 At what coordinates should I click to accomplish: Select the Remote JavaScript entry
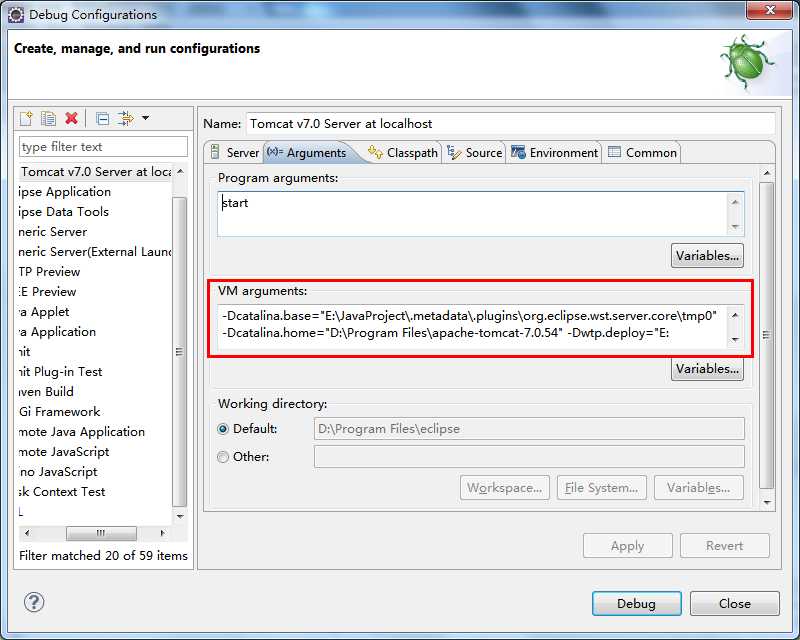[64, 452]
